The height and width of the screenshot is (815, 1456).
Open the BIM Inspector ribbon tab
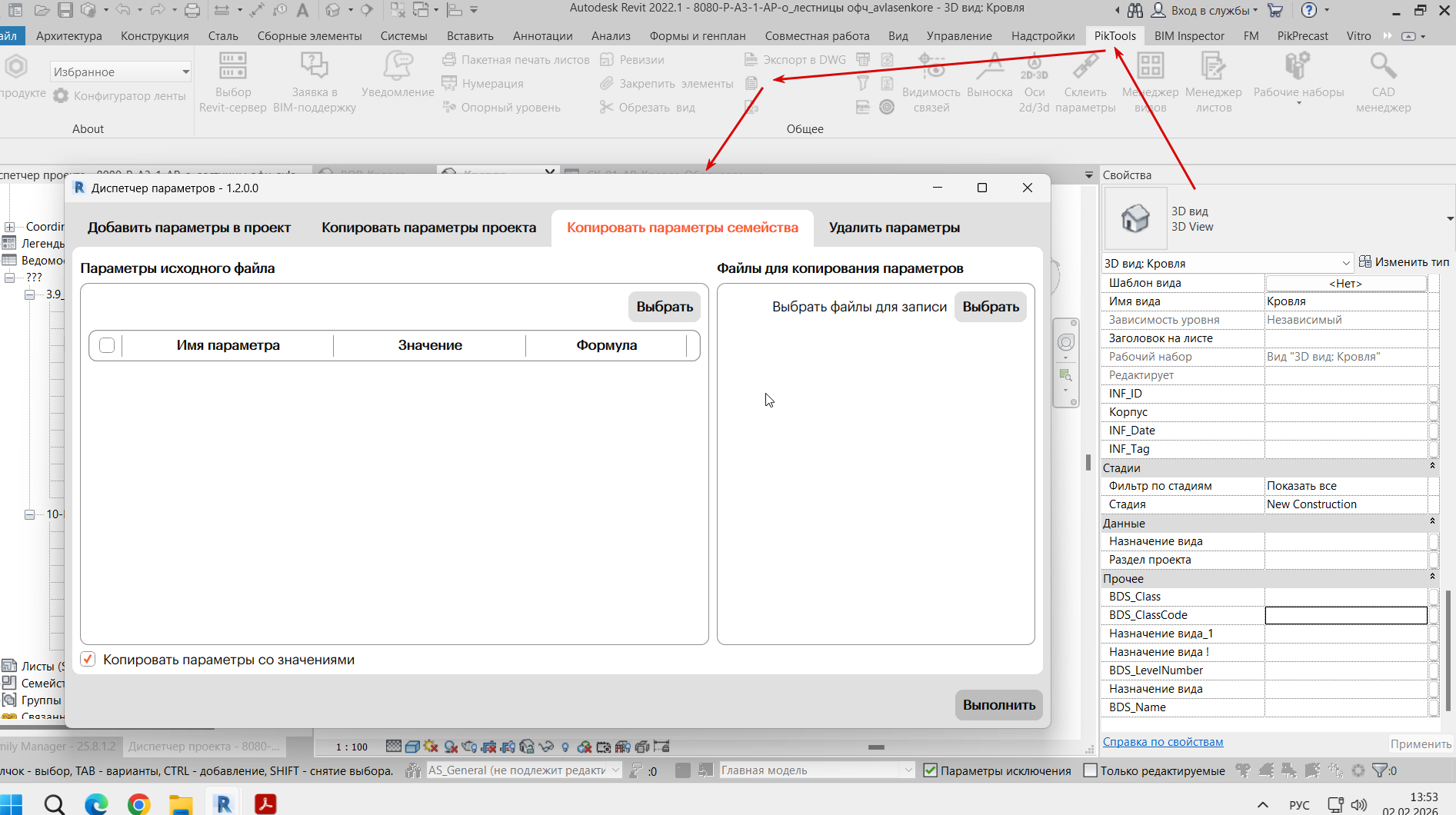1189,35
